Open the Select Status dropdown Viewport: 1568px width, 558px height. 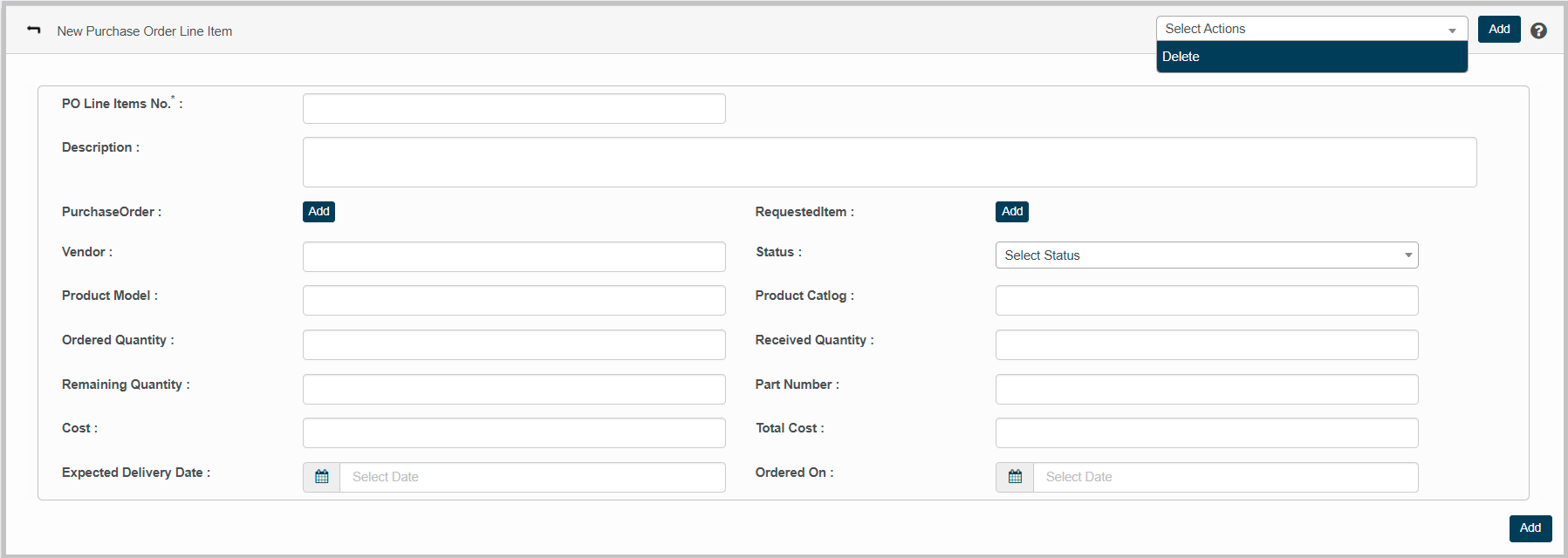[1206, 255]
